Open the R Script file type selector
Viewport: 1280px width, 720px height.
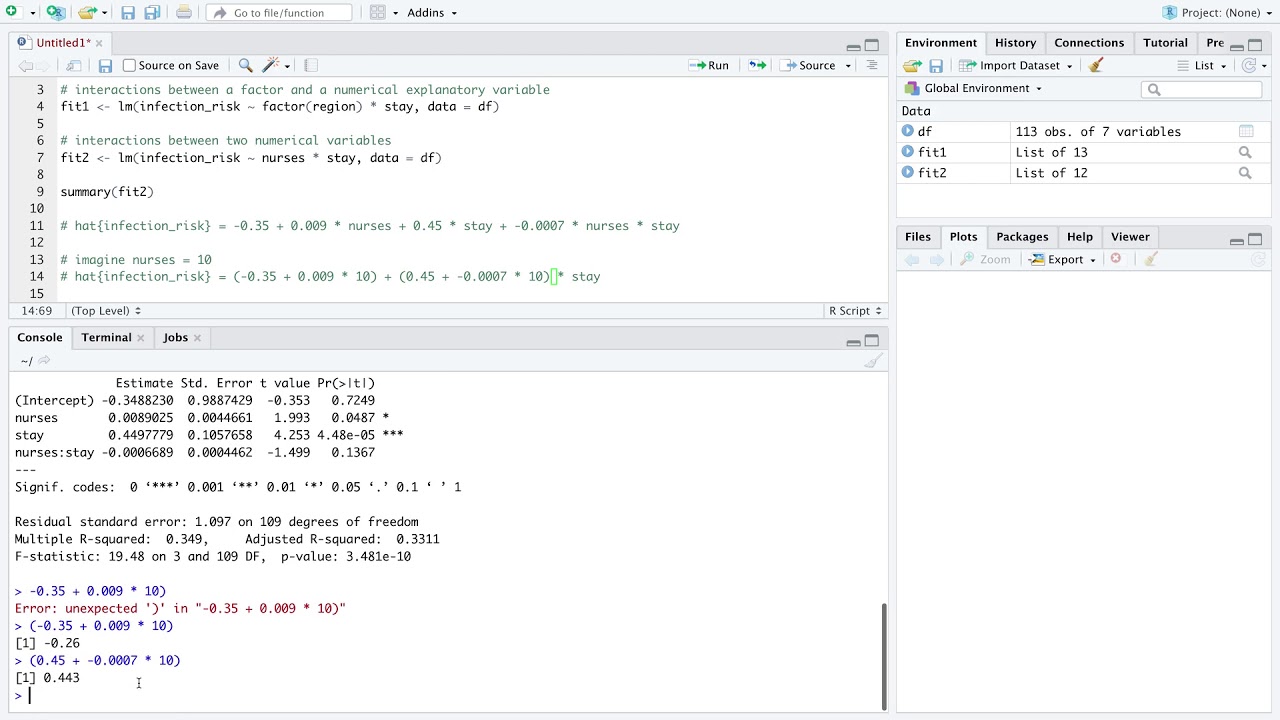[855, 311]
